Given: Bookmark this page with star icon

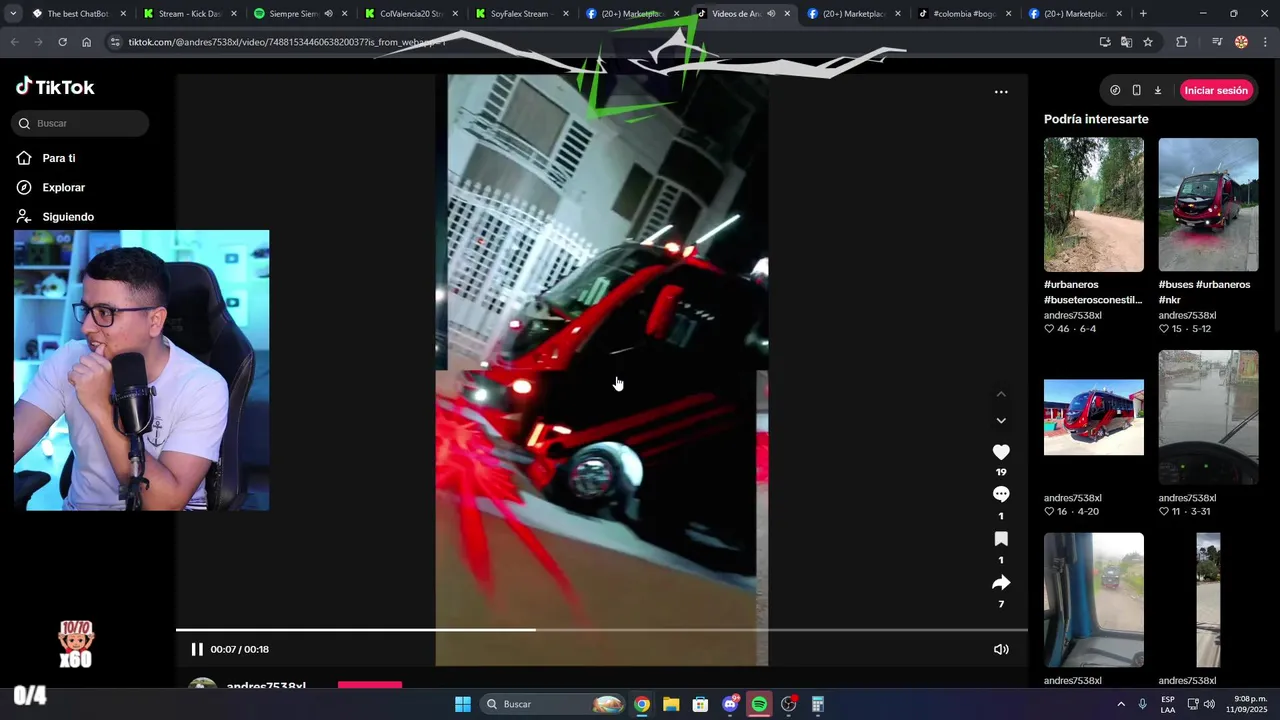Looking at the screenshot, I should pyautogui.click(x=1148, y=42).
